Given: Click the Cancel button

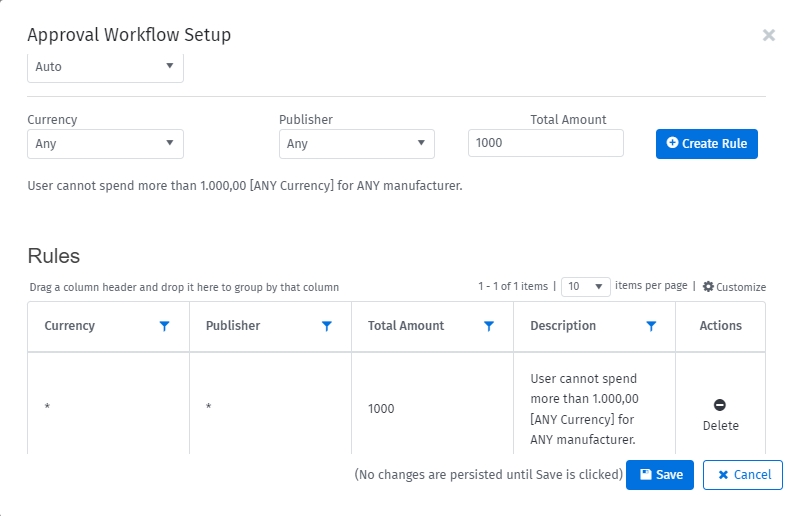Looking at the screenshot, I should pos(742,475).
